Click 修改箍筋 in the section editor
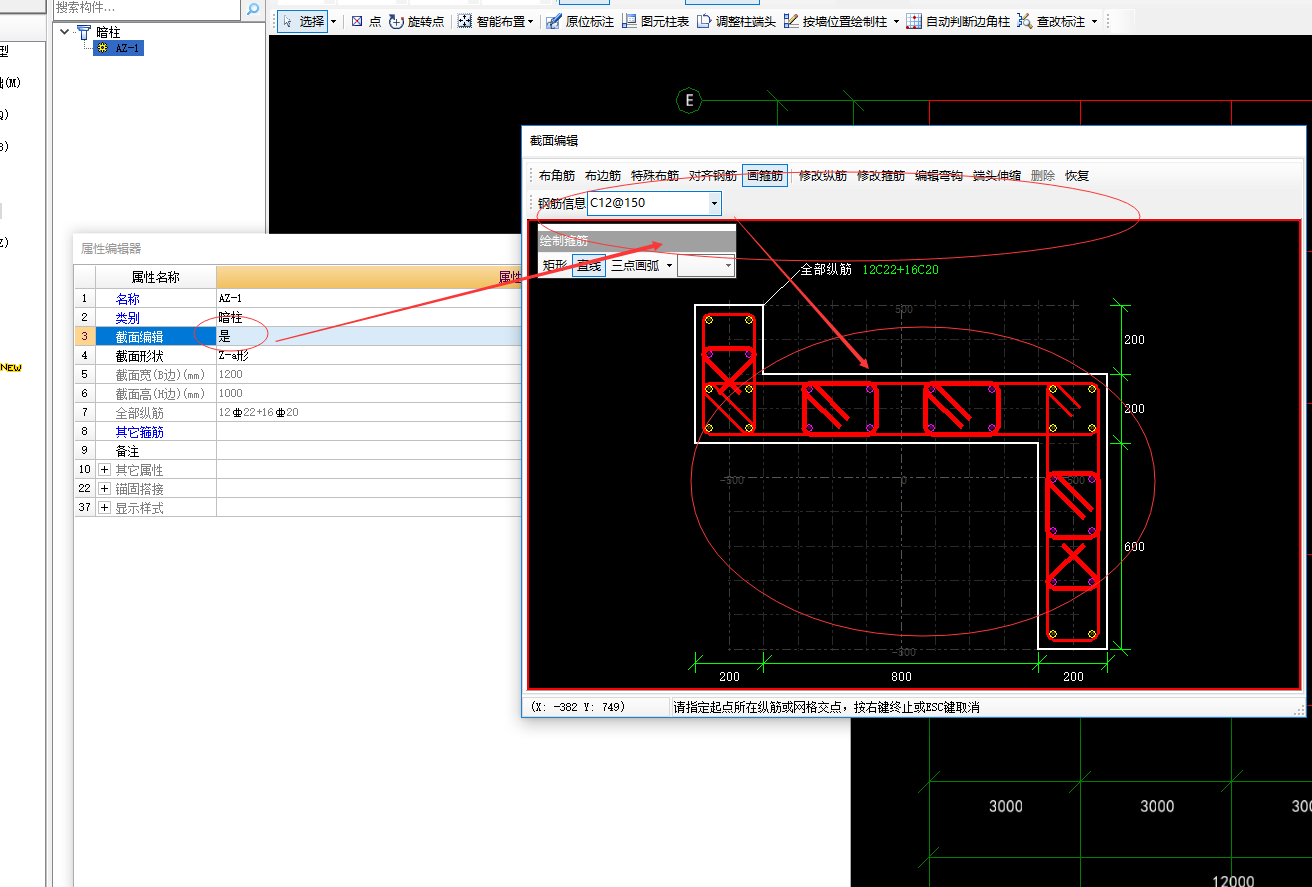The height and width of the screenshot is (887, 1312). tap(881, 176)
